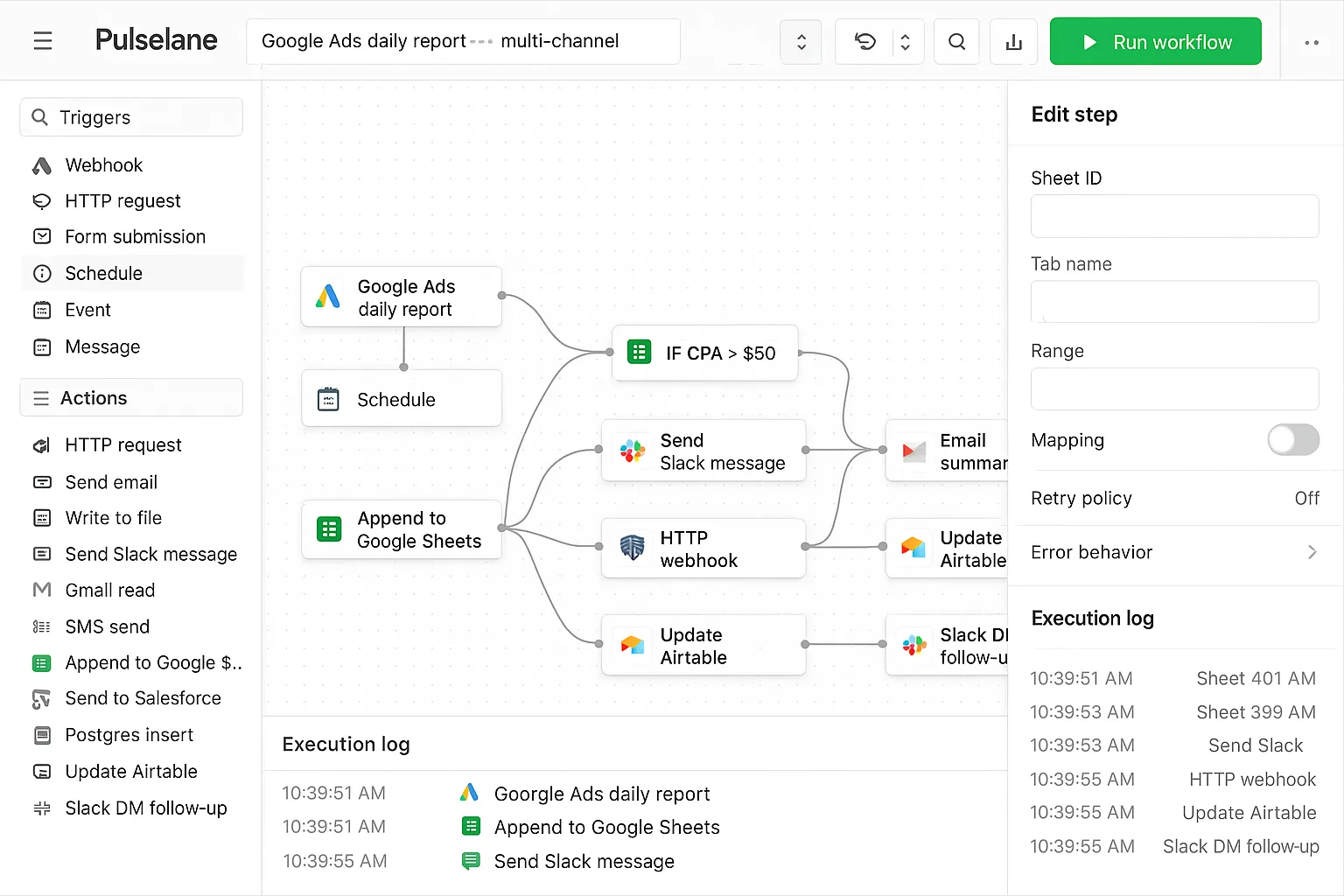This screenshot has width=1344, height=896.
Task: Select the Schedule node on canvas
Action: [x=402, y=398]
